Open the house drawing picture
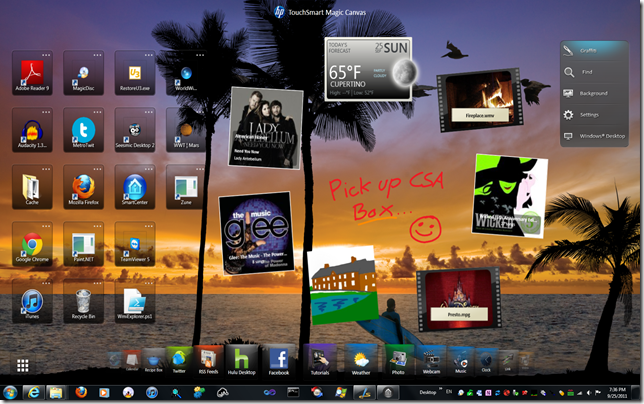 pos(343,285)
